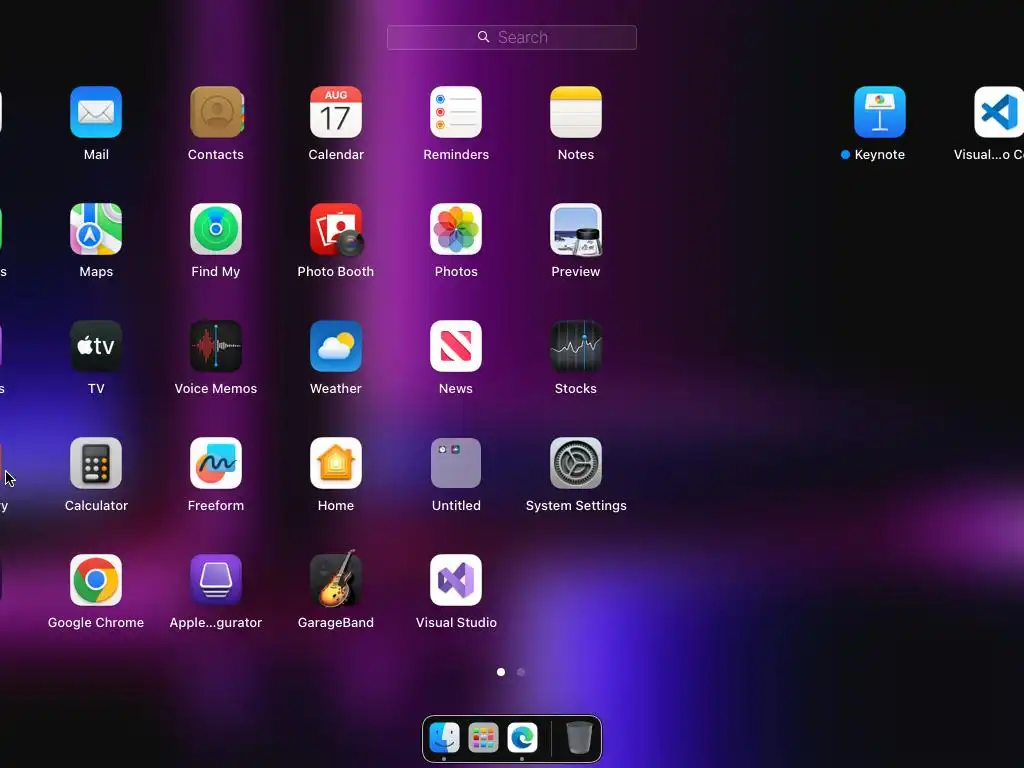This screenshot has width=1024, height=768.
Task: Launch the Notes app
Action: tap(576, 112)
